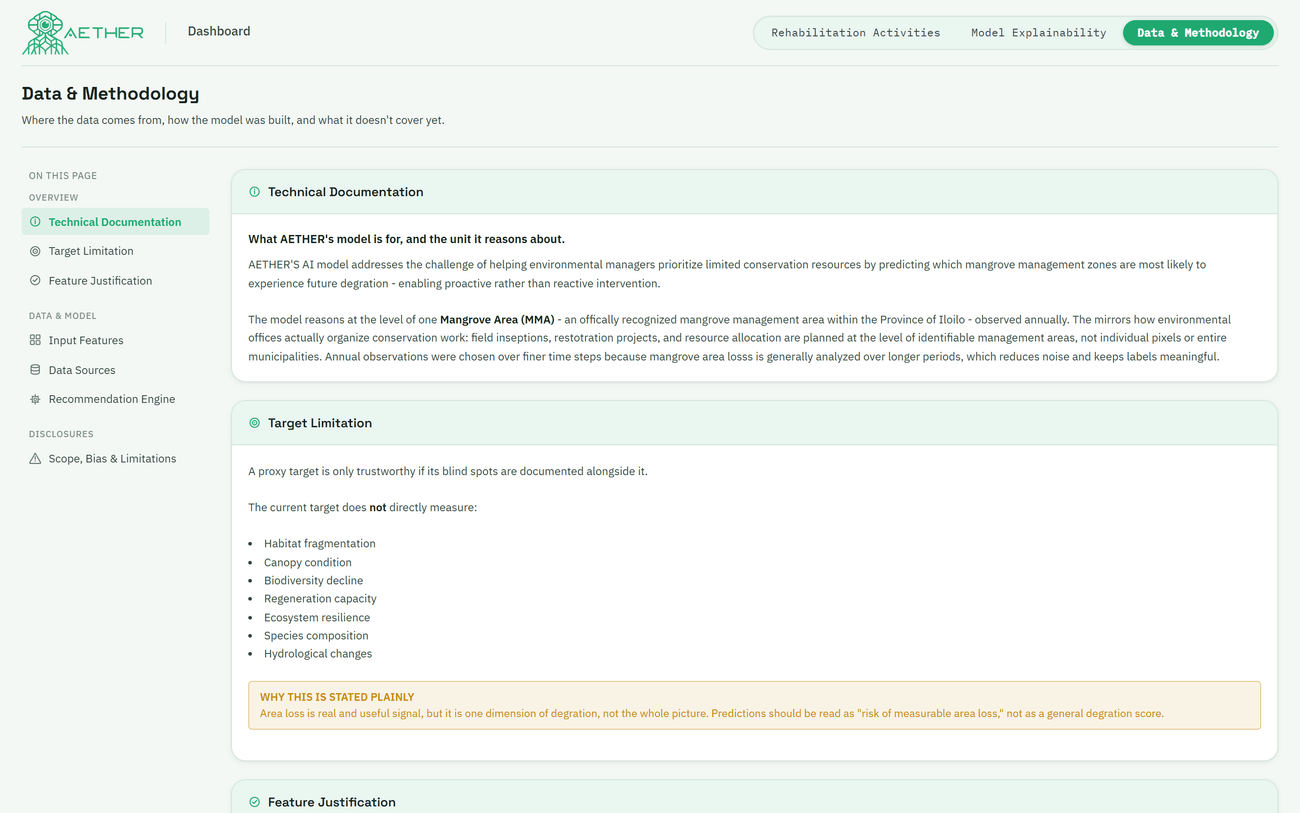The image size is (1300, 813).
Task: Click the DATA & MODEL sidebar group label
Action: pos(62,316)
